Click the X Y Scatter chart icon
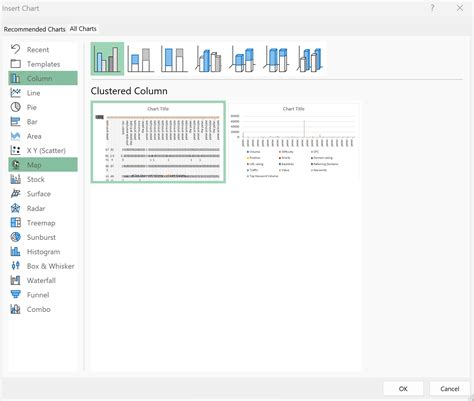 click(x=15, y=150)
